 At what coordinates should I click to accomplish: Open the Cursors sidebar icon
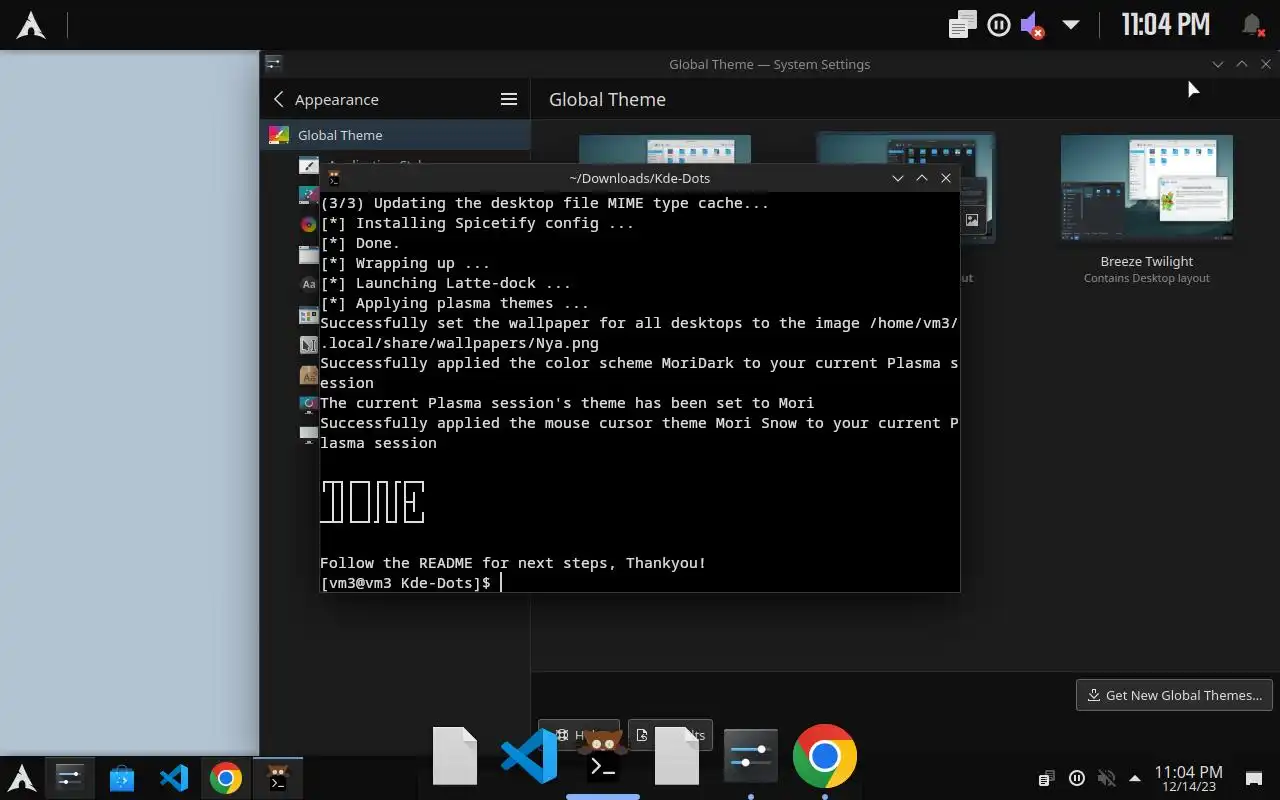[x=309, y=345]
